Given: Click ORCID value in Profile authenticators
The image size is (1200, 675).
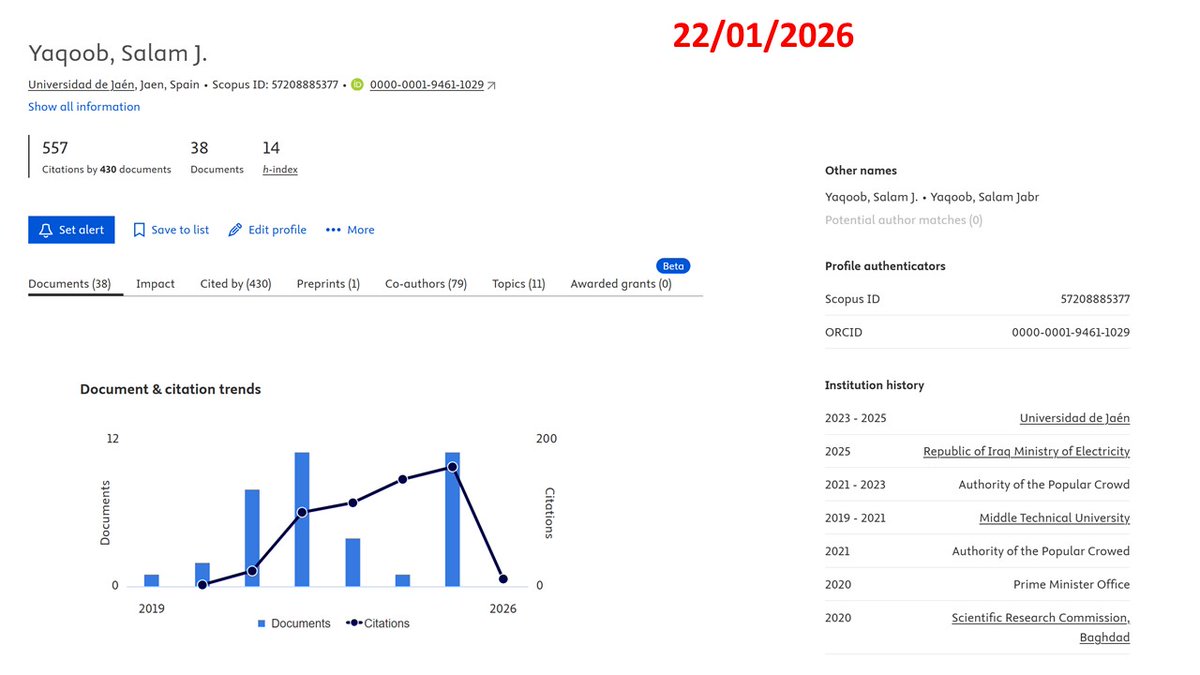Looking at the screenshot, I should tap(1071, 332).
